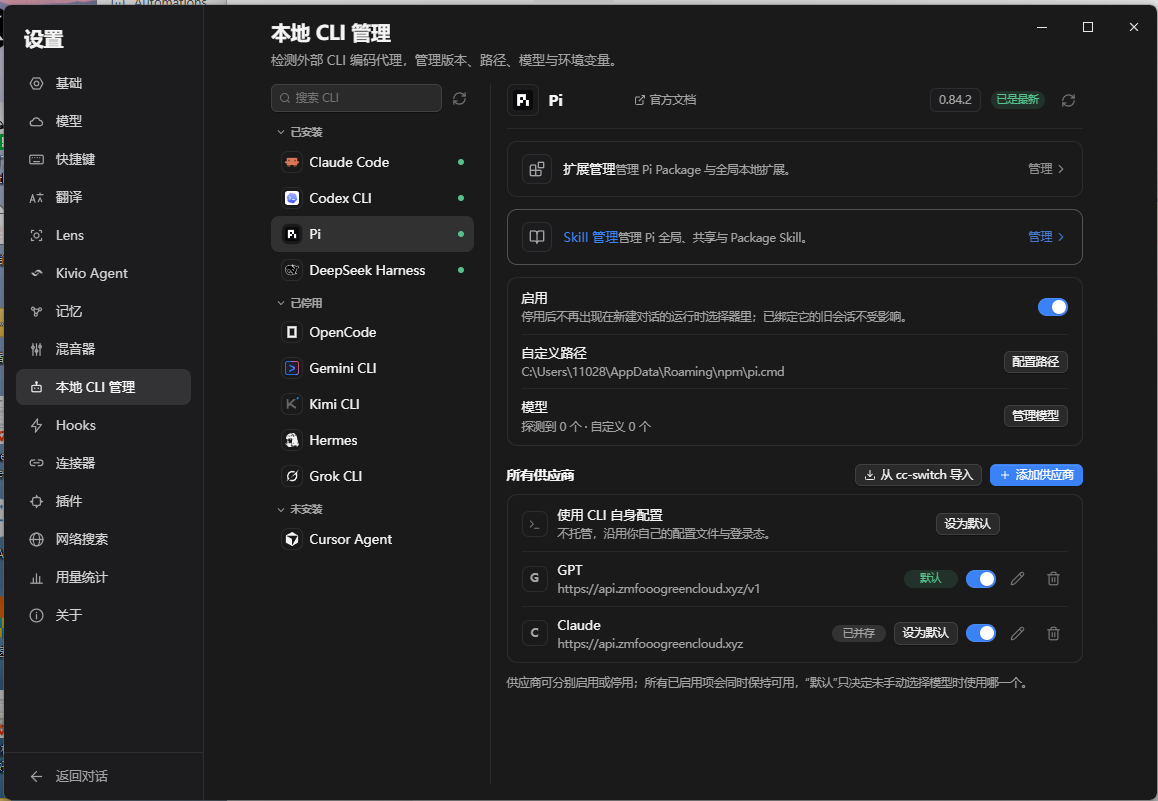Open 关于 settings page
1158x801 pixels.
[x=103, y=615]
